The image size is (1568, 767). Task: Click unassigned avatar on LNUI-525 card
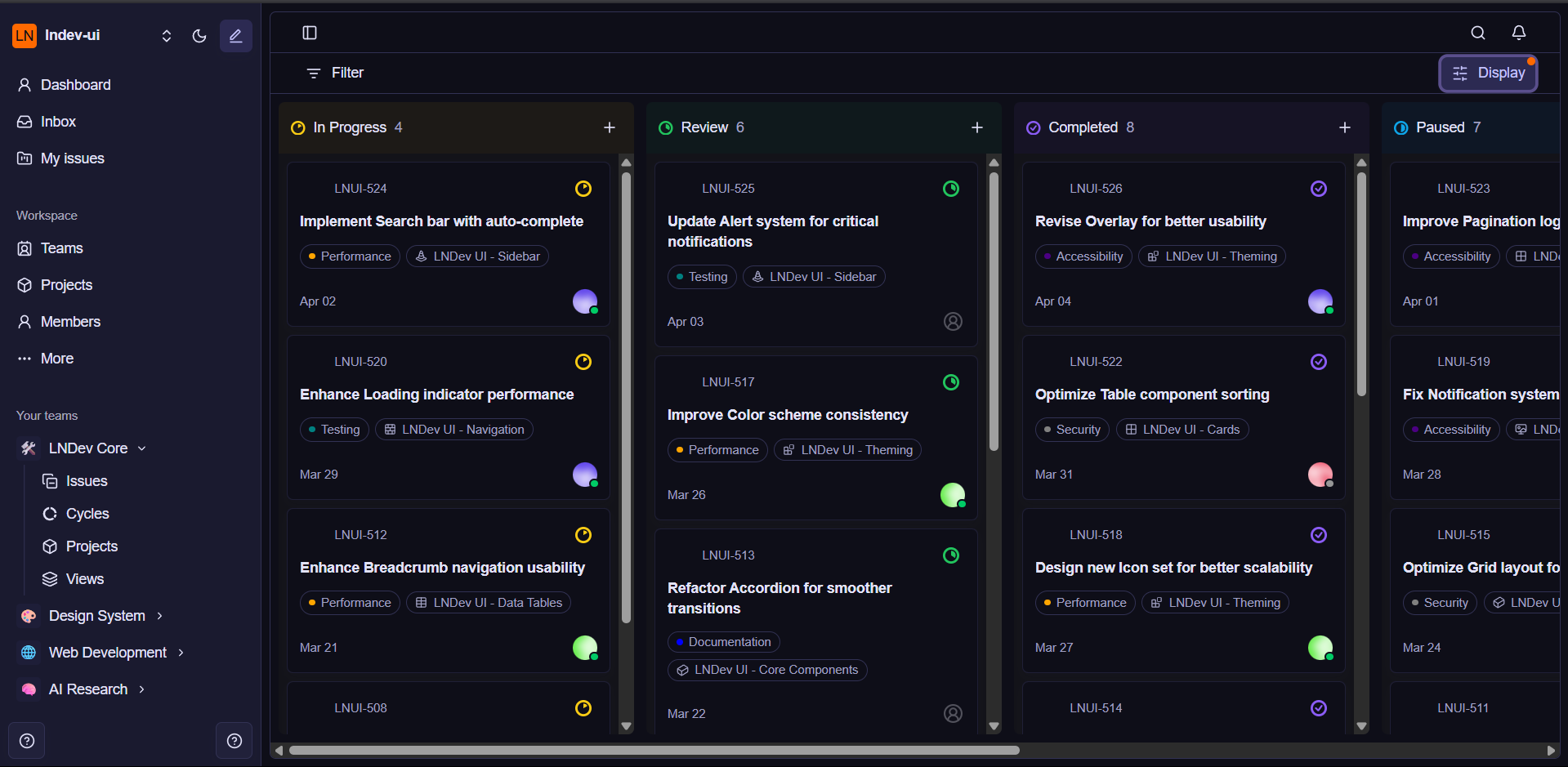952,321
